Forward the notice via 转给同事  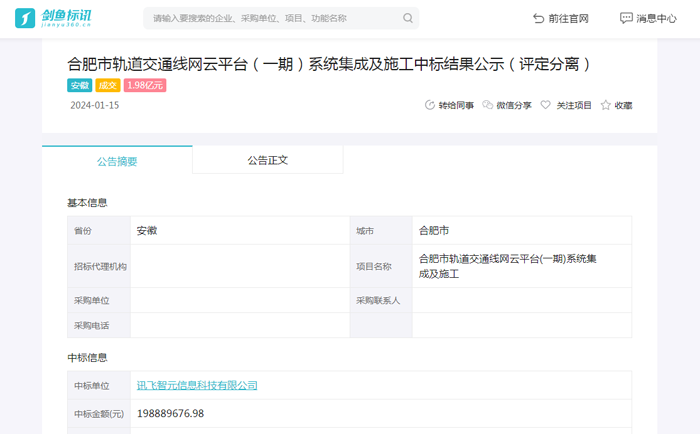[449, 105]
